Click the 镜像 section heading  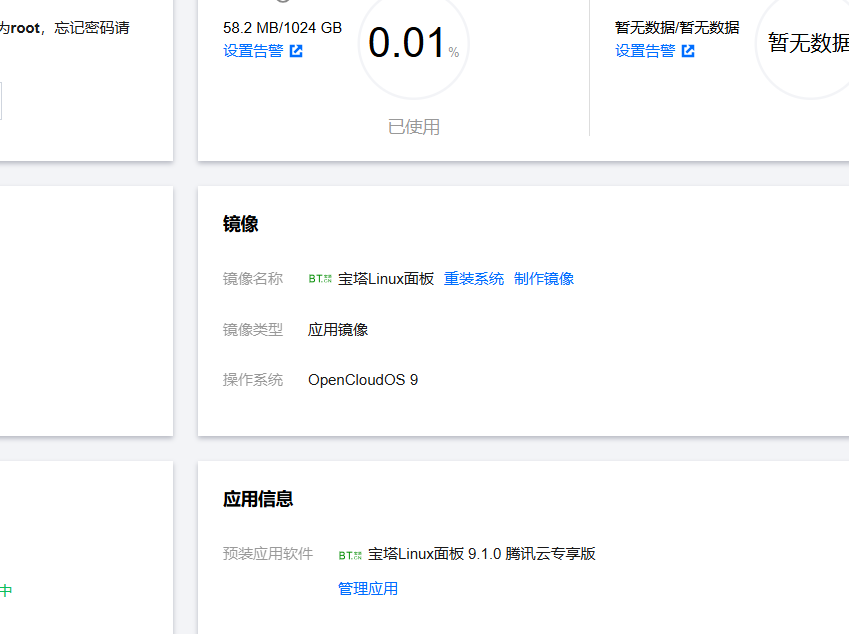point(241,224)
